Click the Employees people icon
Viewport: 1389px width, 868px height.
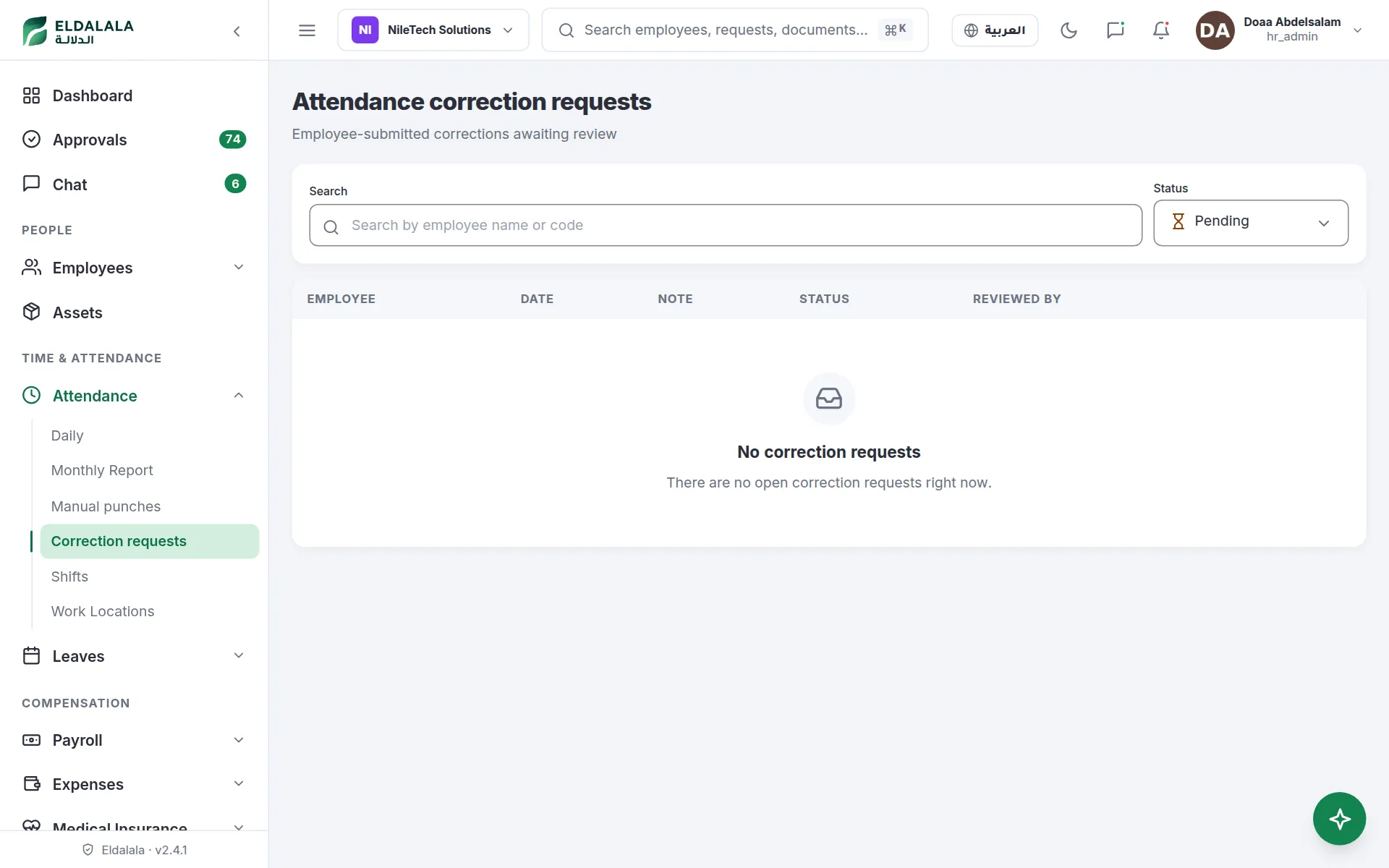coord(31,268)
